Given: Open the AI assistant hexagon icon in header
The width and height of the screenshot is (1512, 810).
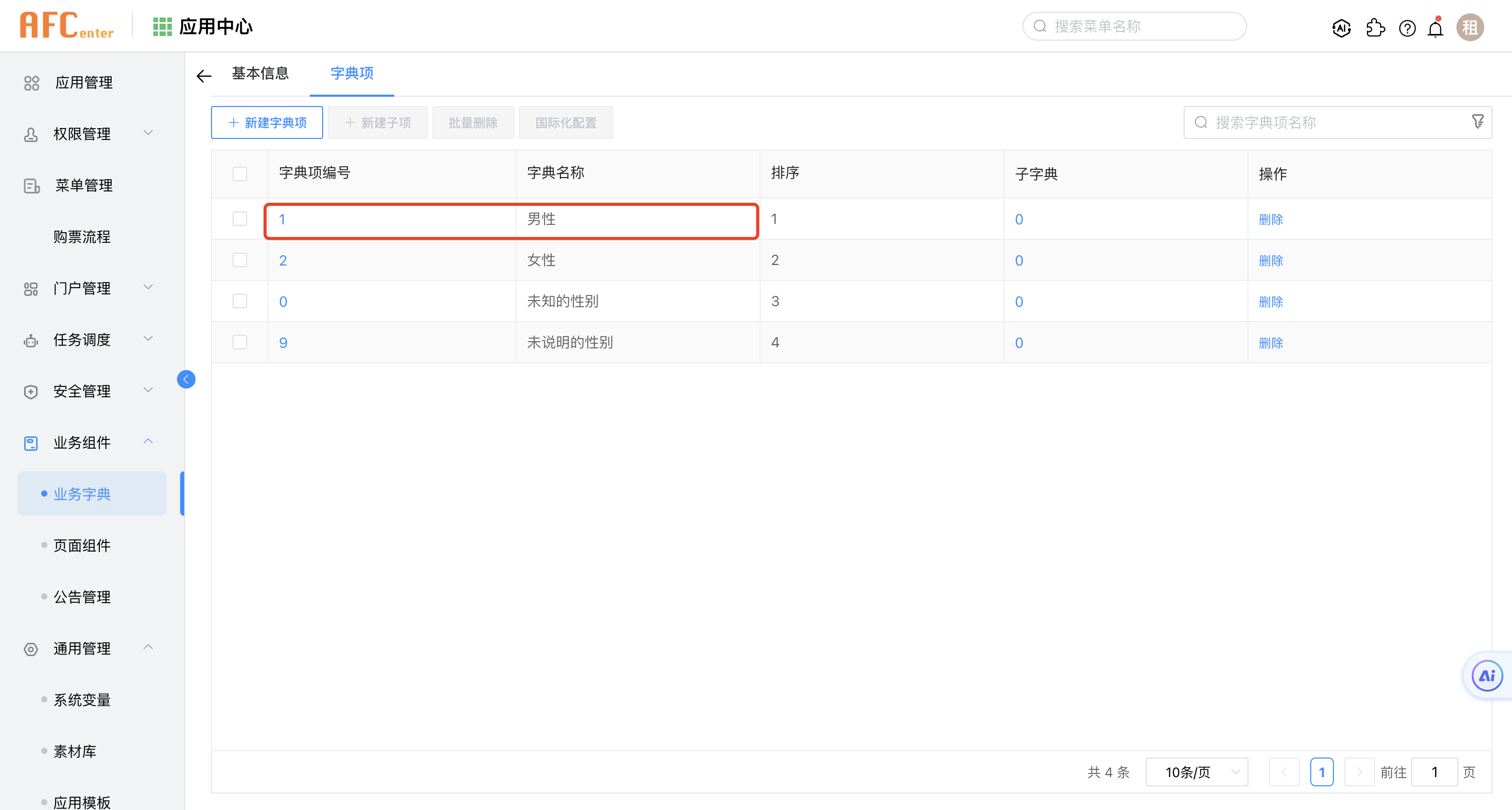Looking at the screenshot, I should 1341,28.
